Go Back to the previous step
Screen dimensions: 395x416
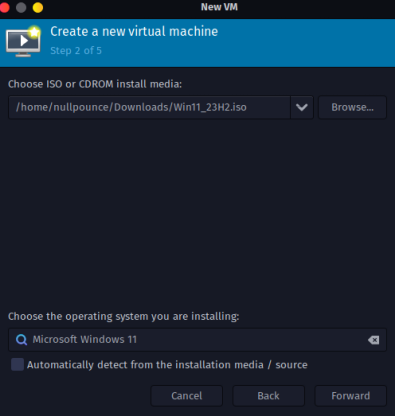pyautogui.click(x=268, y=396)
